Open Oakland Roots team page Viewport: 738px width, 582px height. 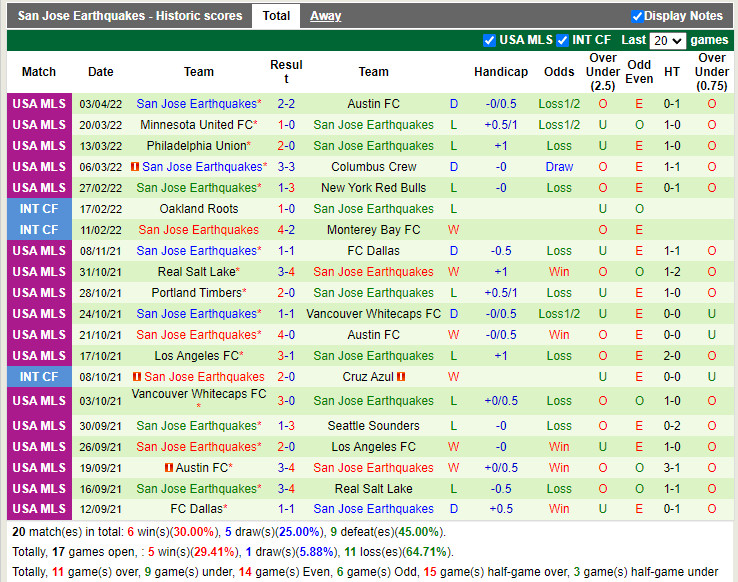[199, 209]
